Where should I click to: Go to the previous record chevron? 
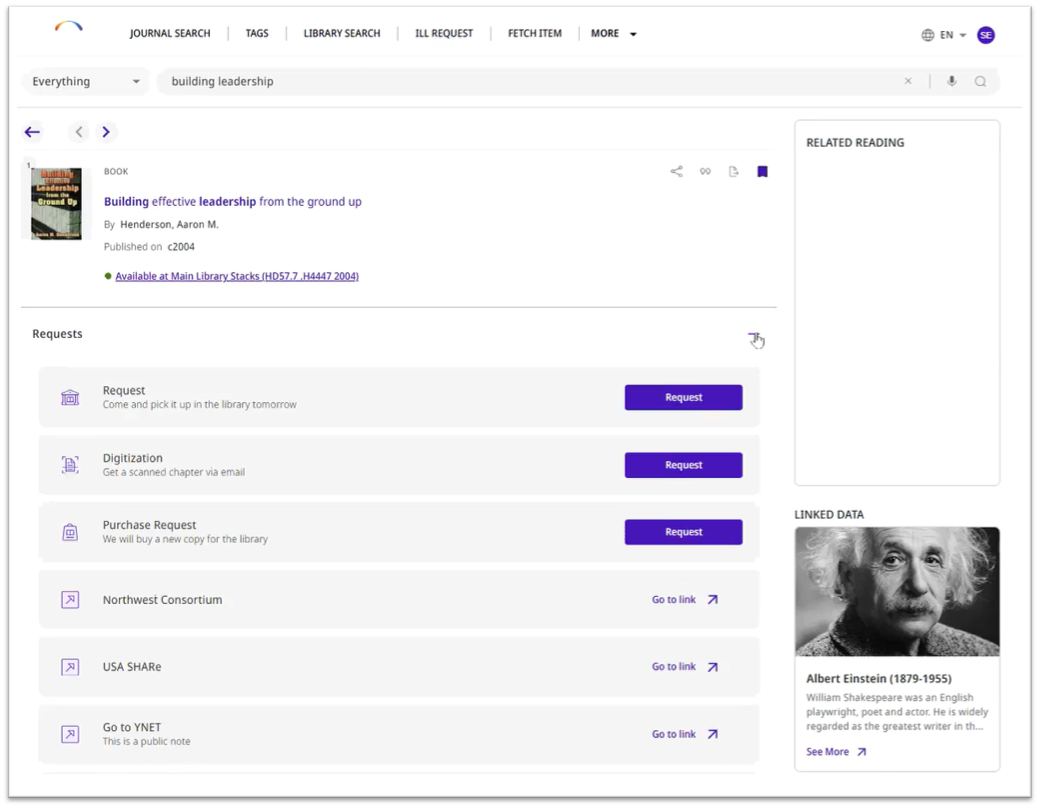pos(79,132)
